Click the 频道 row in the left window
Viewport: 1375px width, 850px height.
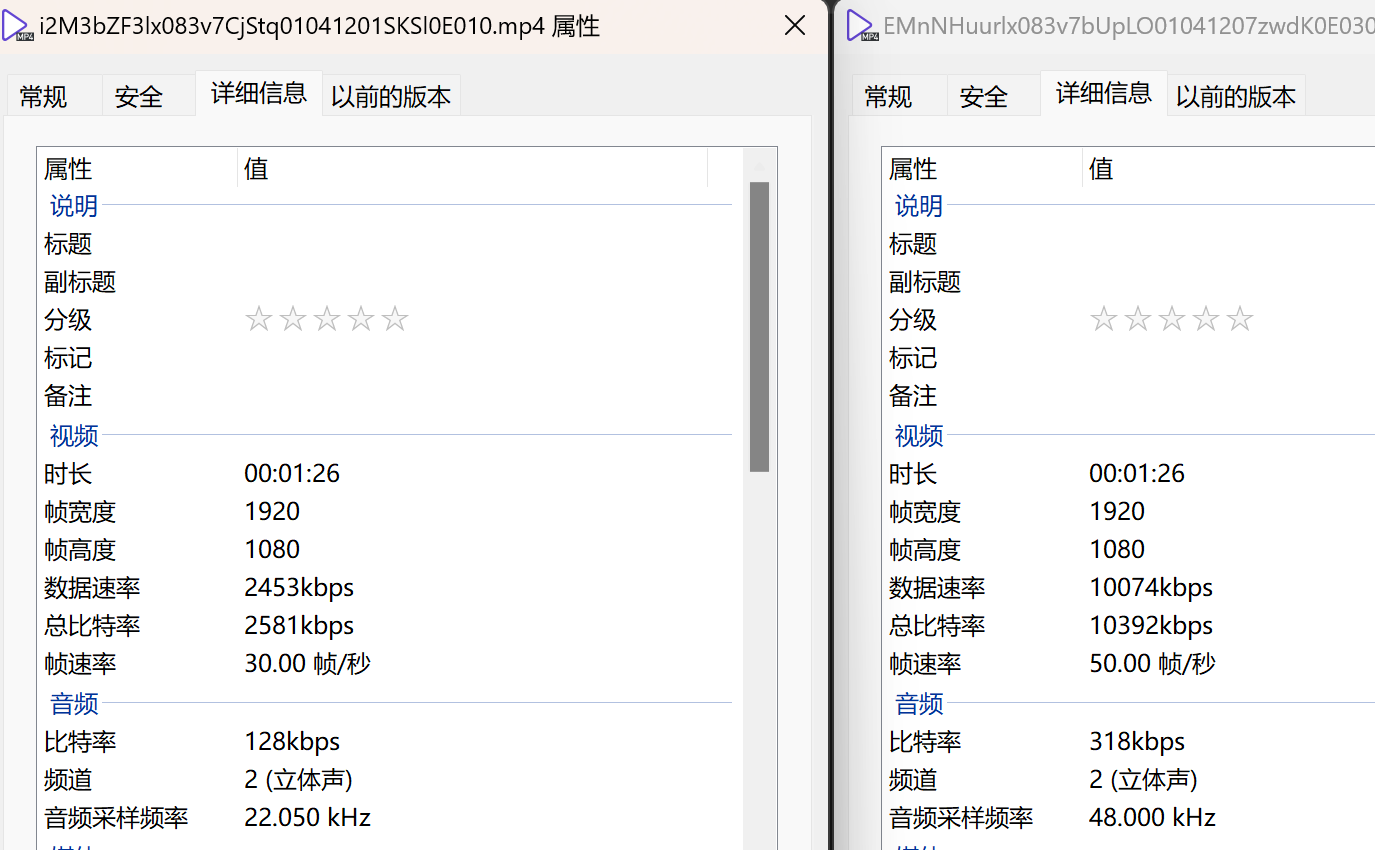tap(390, 780)
